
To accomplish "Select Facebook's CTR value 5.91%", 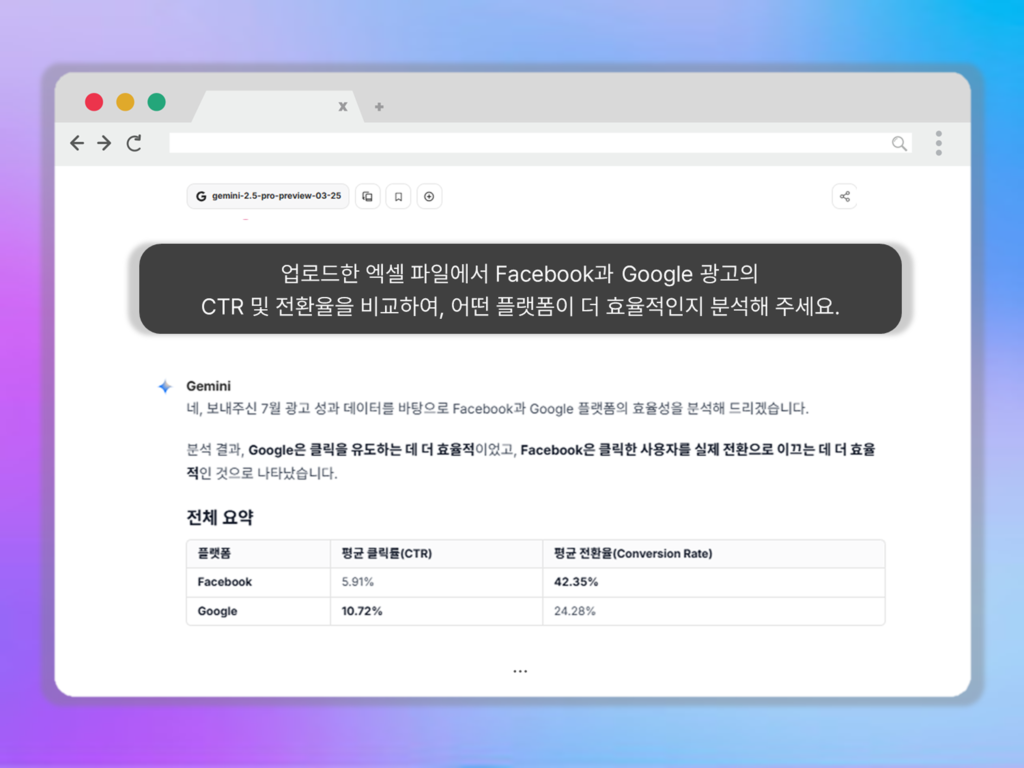I will pos(358,582).
